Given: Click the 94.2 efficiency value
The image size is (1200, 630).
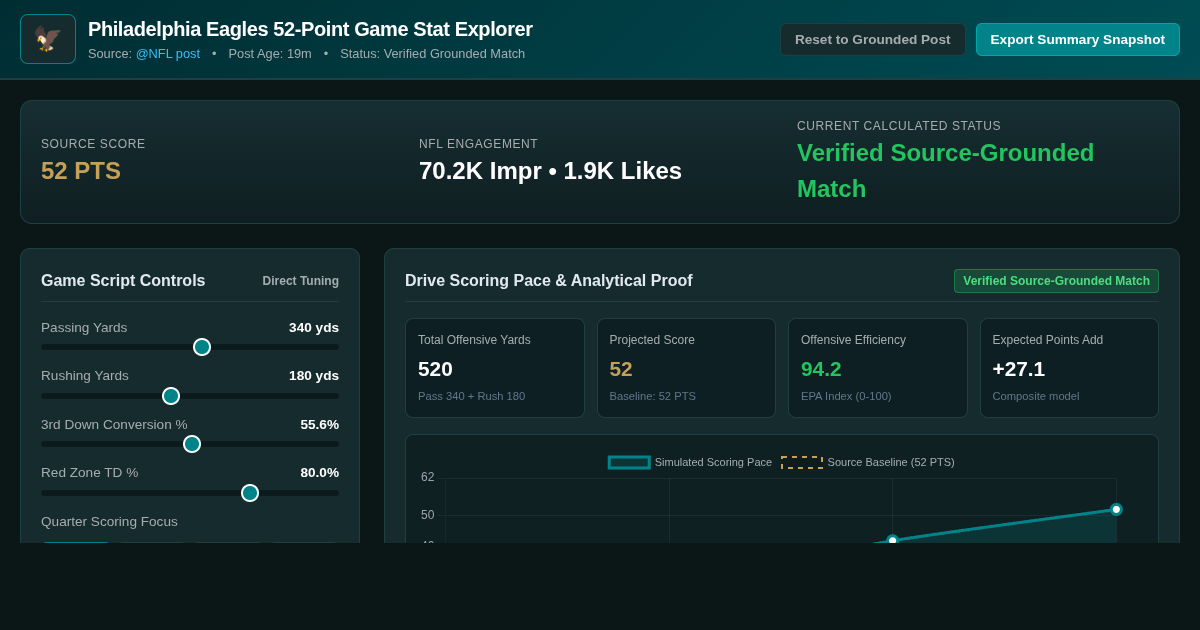Looking at the screenshot, I should click(x=821, y=369).
